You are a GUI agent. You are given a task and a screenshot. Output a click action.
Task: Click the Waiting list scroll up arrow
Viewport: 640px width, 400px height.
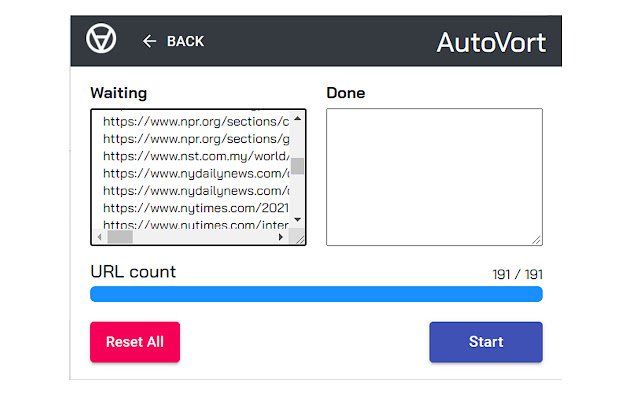point(298,118)
